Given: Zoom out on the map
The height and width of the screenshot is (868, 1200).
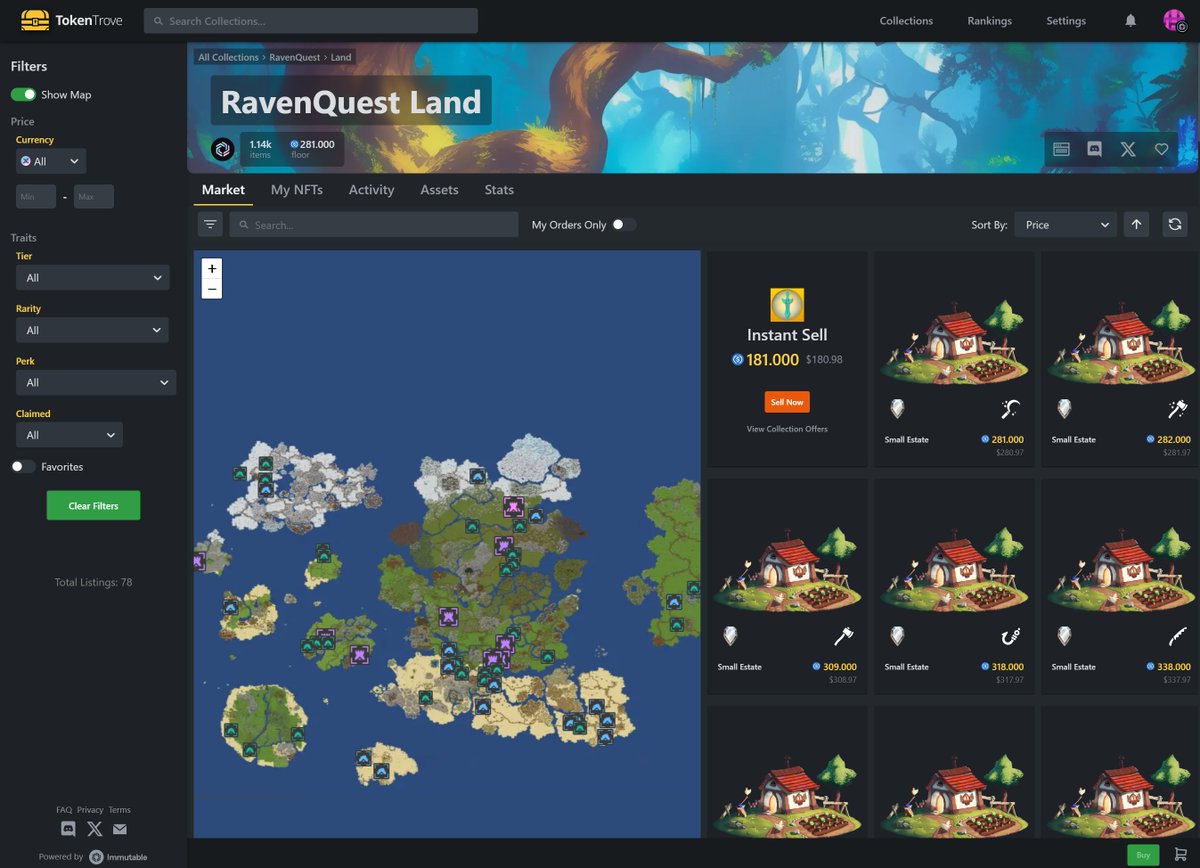Looking at the screenshot, I should click(211, 289).
